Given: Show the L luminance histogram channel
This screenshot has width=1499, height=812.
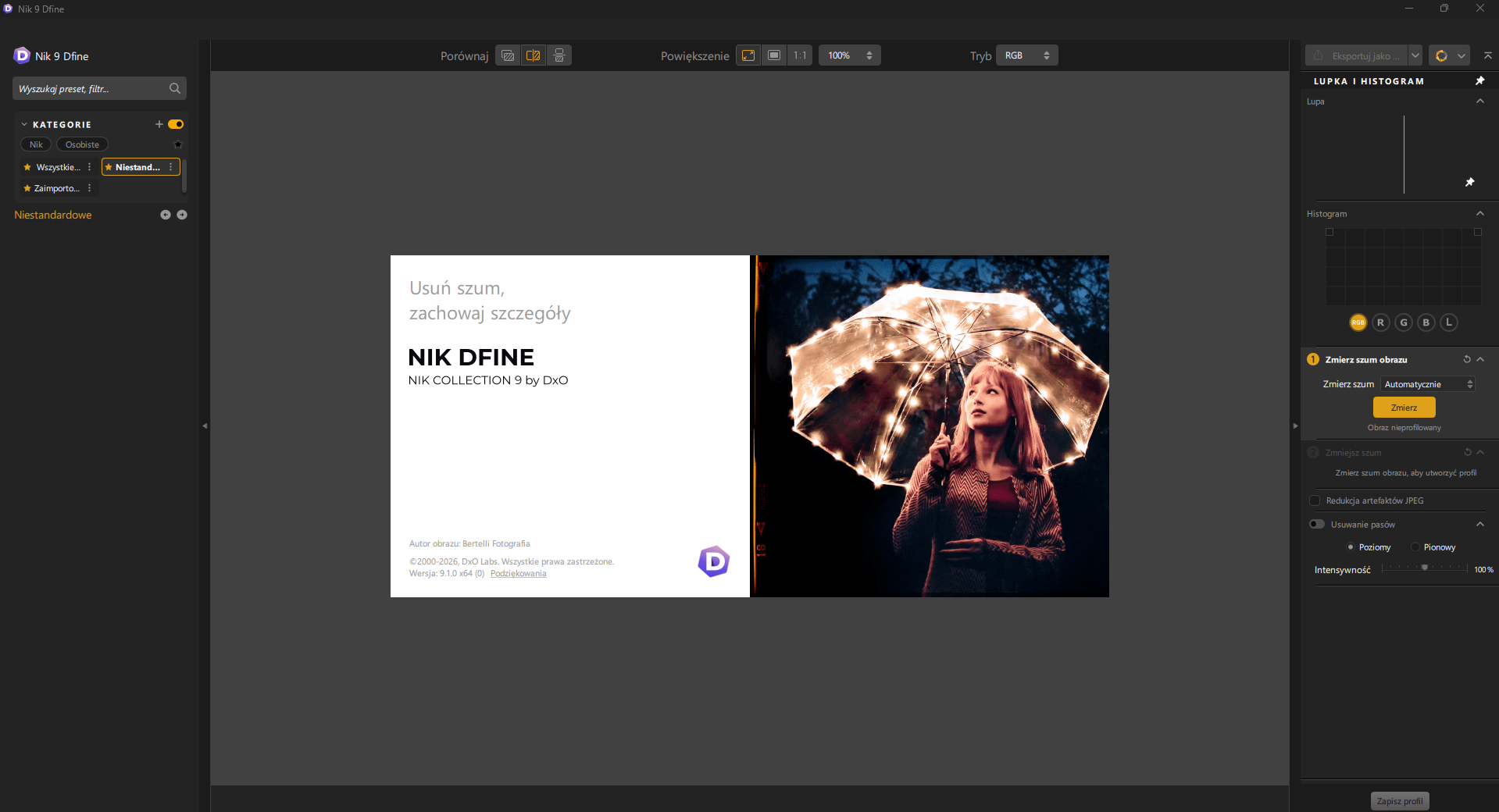Looking at the screenshot, I should [1449, 322].
